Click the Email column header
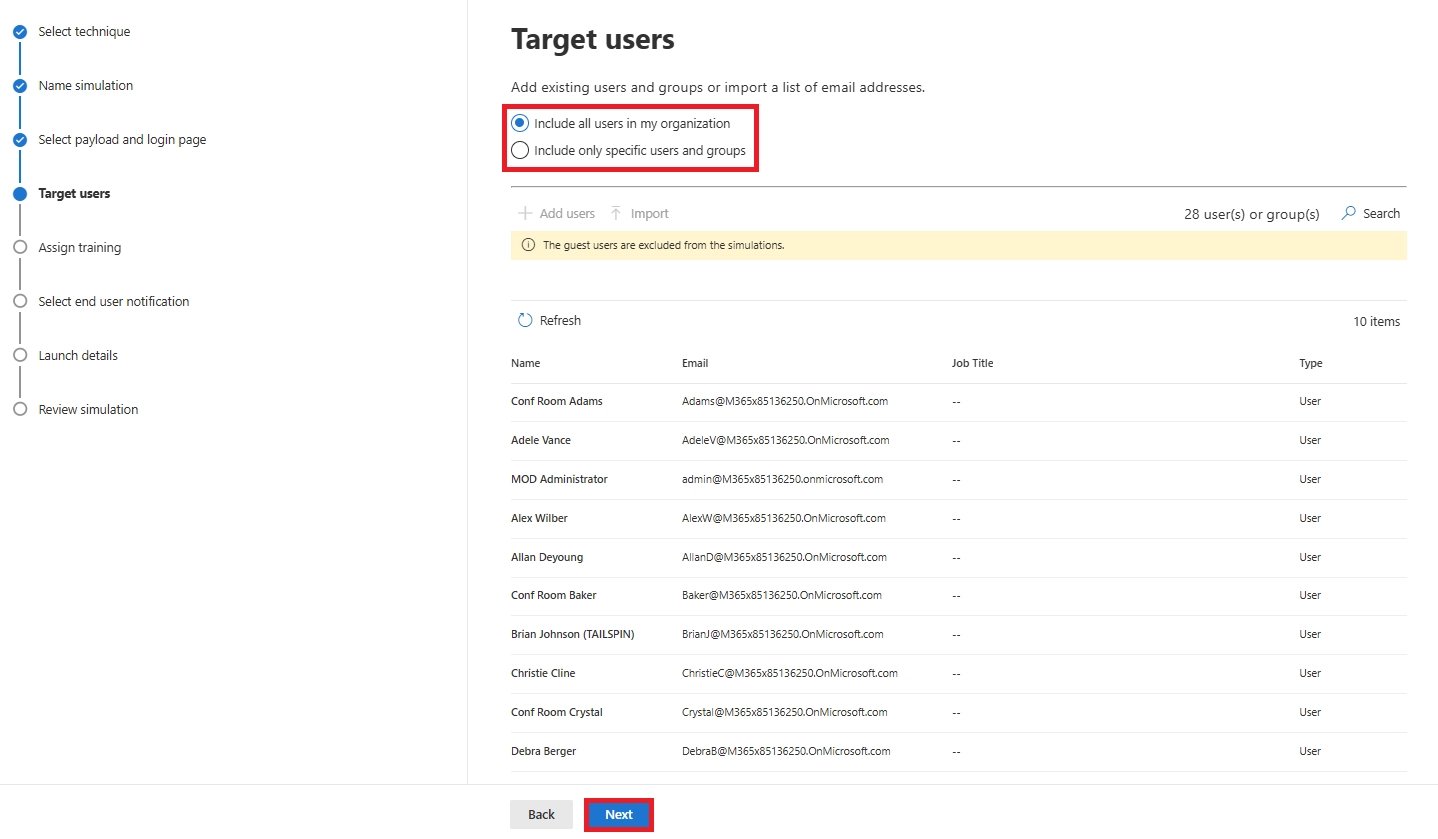 (x=694, y=363)
